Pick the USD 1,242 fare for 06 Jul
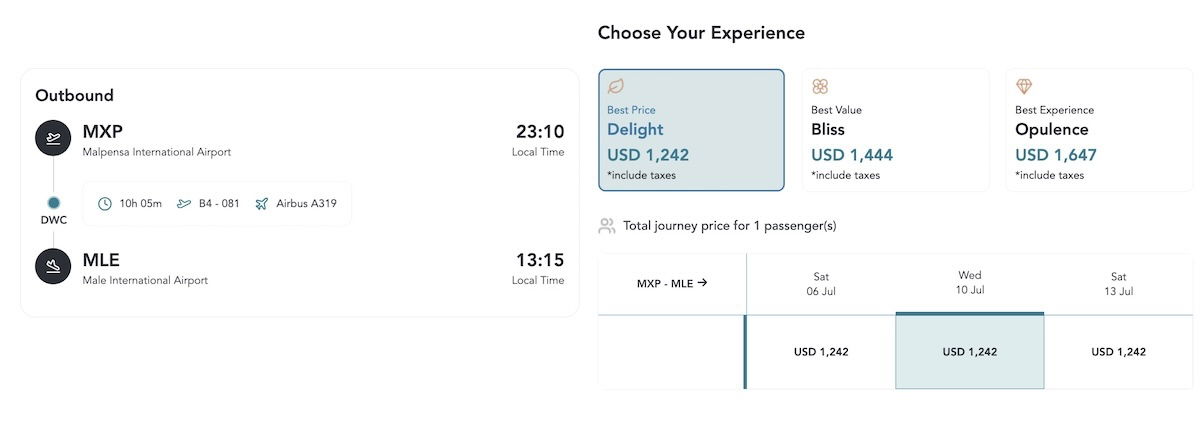The width and height of the screenshot is (1200, 434). click(x=821, y=352)
